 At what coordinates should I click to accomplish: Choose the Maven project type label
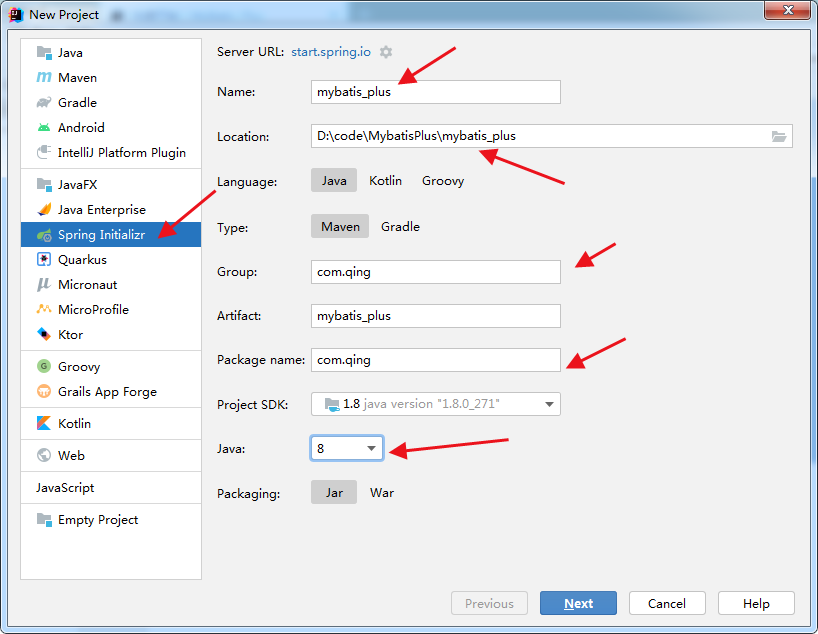tap(77, 78)
